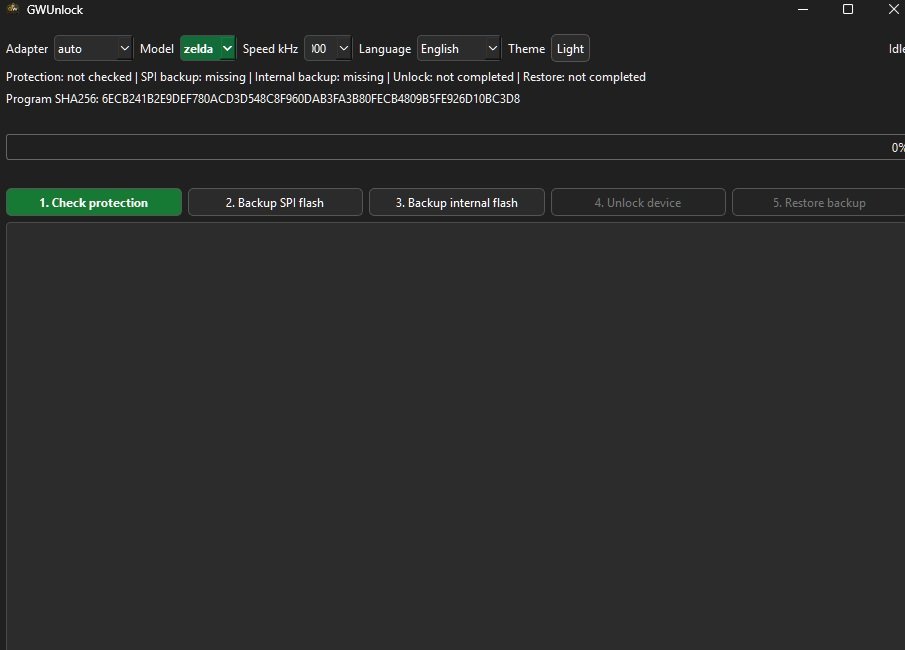
Task: Click the 0% progress bar
Action: (x=455, y=147)
